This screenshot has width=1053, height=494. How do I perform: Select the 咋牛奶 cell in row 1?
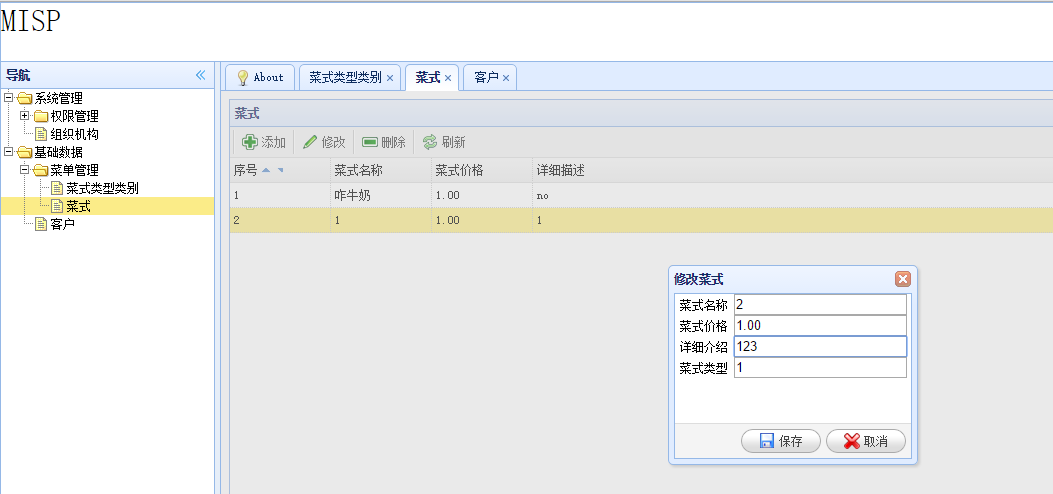tap(381, 195)
